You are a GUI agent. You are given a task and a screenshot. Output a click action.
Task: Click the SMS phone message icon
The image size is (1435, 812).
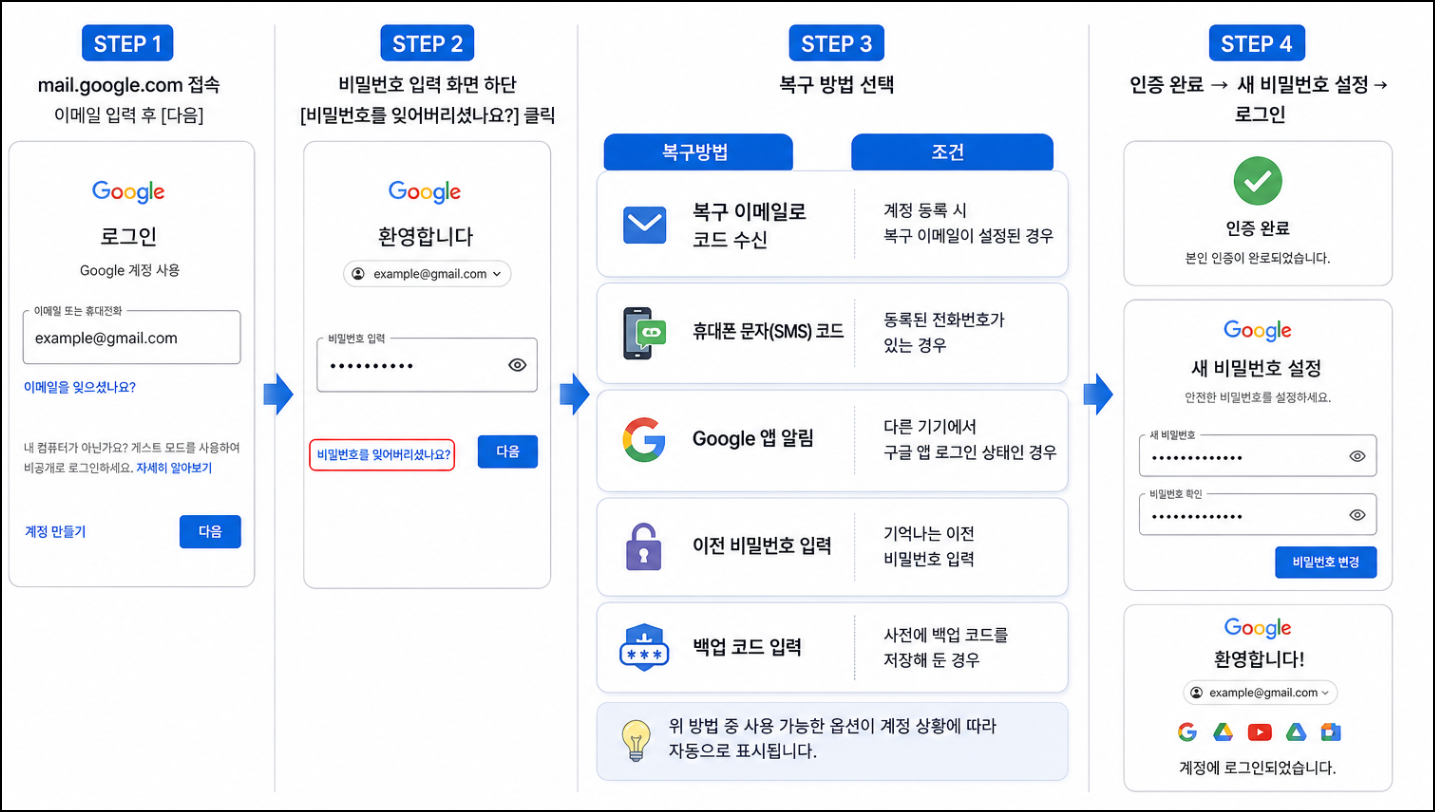click(x=644, y=333)
